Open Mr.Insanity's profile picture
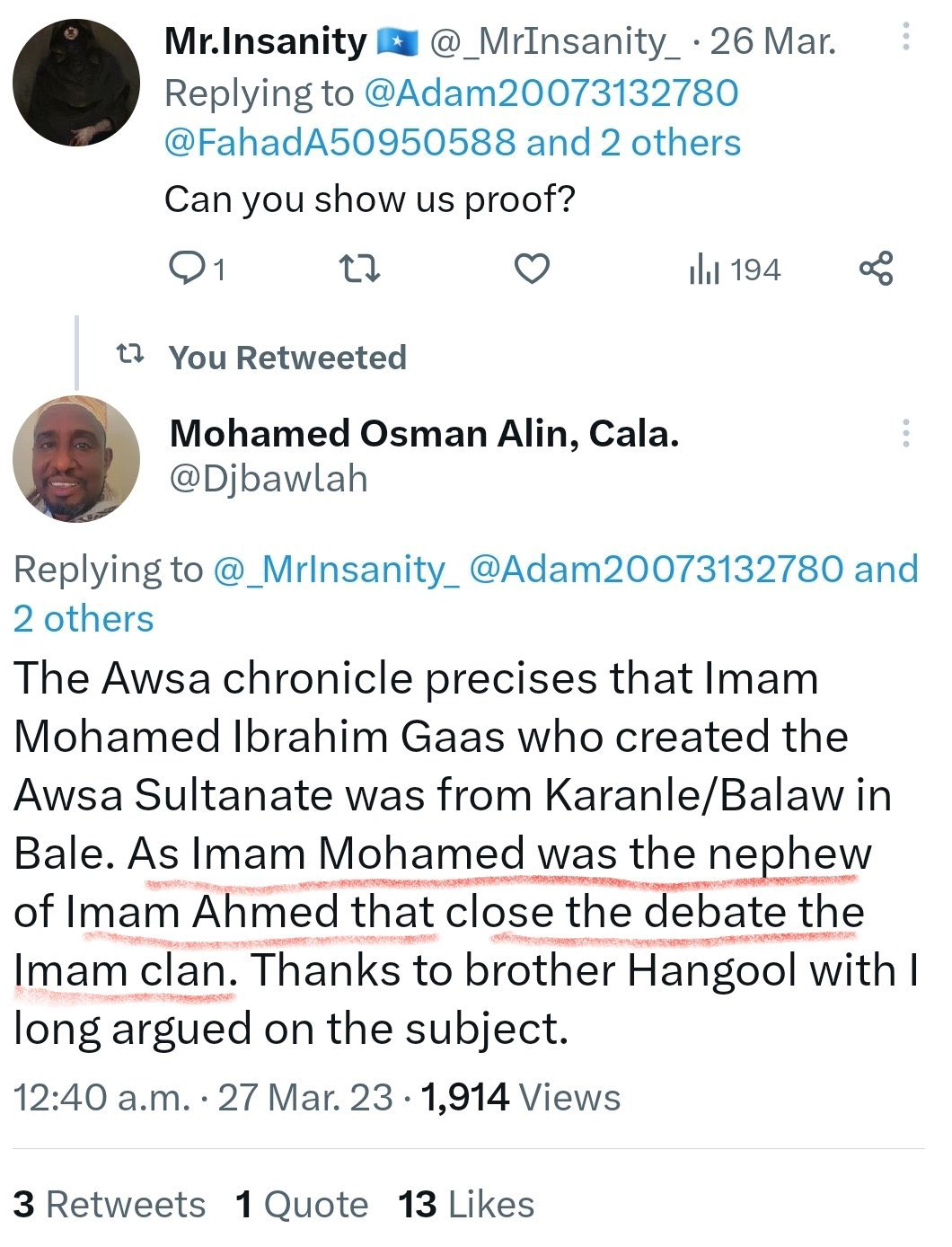Image resolution: width=952 pixels, height=1247 pixels. (76, 83)
